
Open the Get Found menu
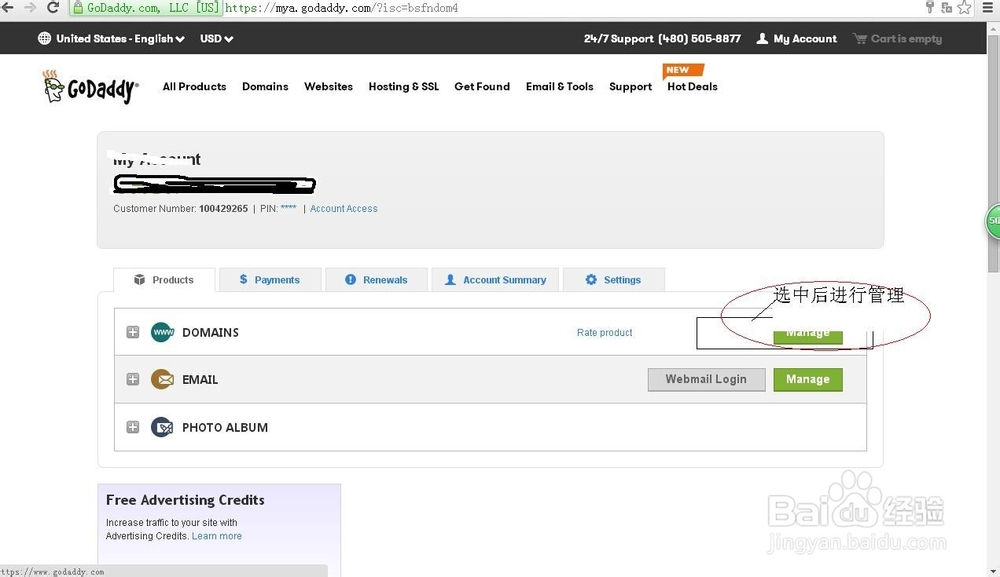click(482, 87)
